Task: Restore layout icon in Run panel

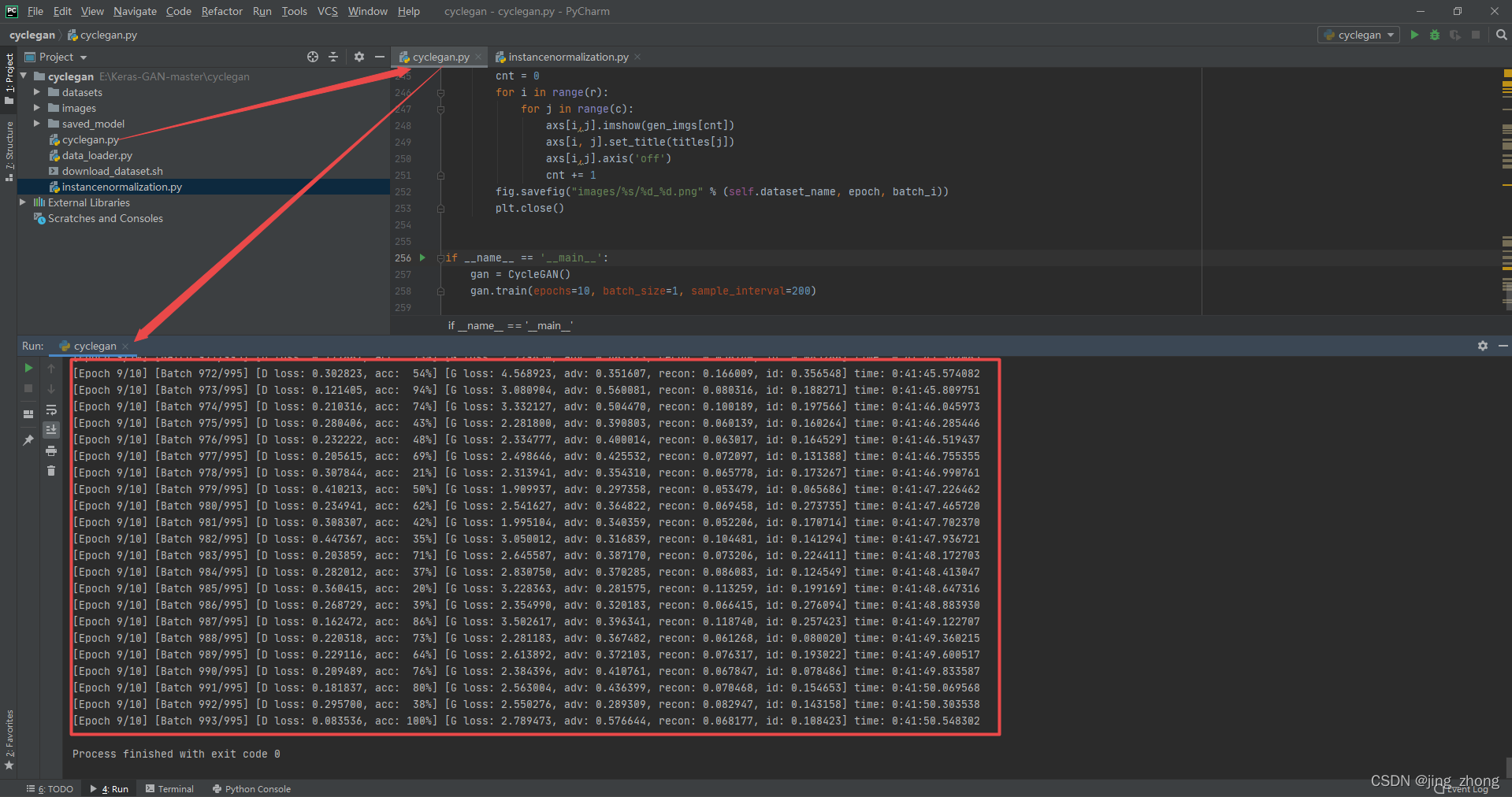Action: [x=28, y=413]
